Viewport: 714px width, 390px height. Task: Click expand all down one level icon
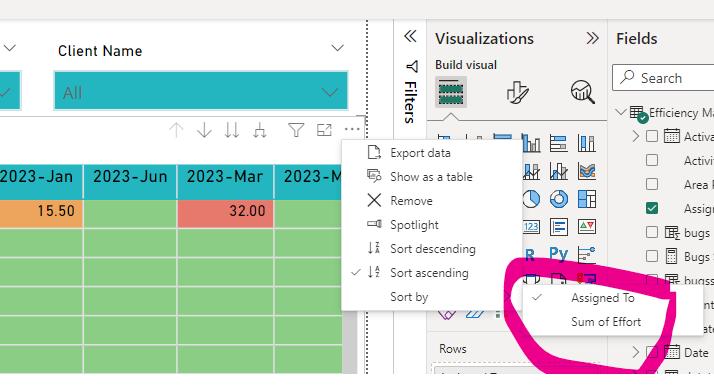[260, 130]
